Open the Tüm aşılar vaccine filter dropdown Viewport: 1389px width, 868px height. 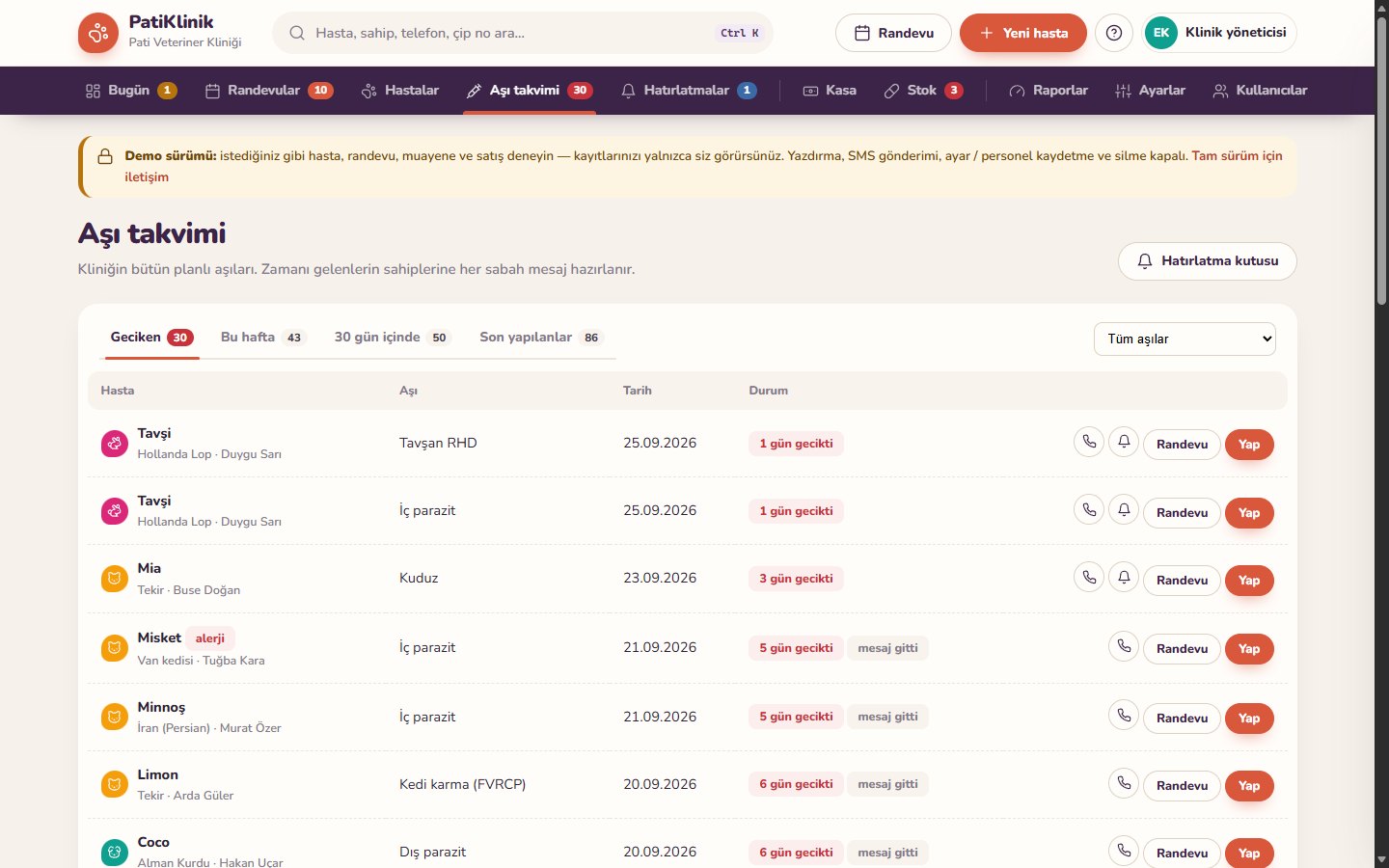[x=1185, y=339]
